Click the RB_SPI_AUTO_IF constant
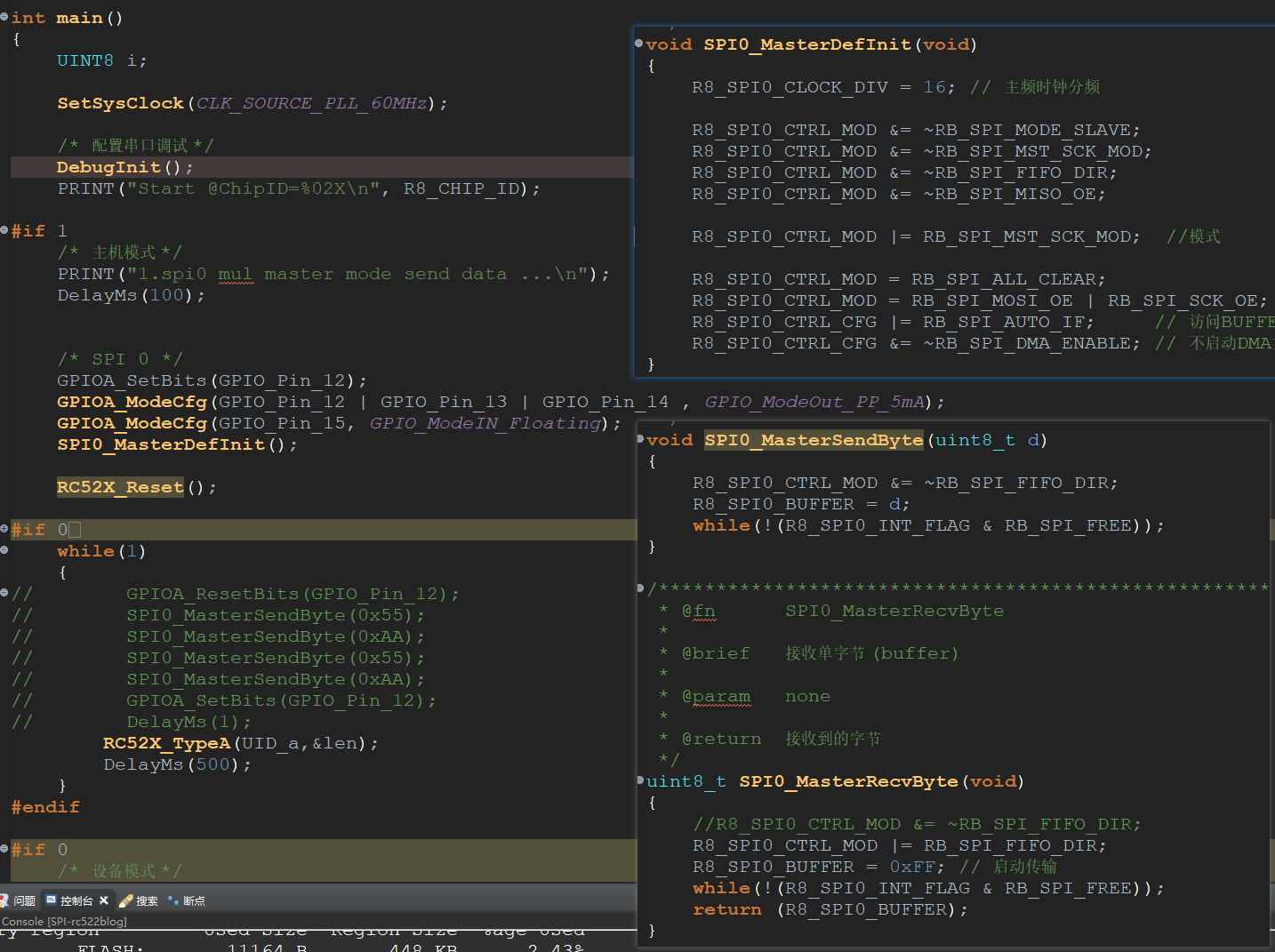Screen dimensions: 1275x952 point(1003,322)
